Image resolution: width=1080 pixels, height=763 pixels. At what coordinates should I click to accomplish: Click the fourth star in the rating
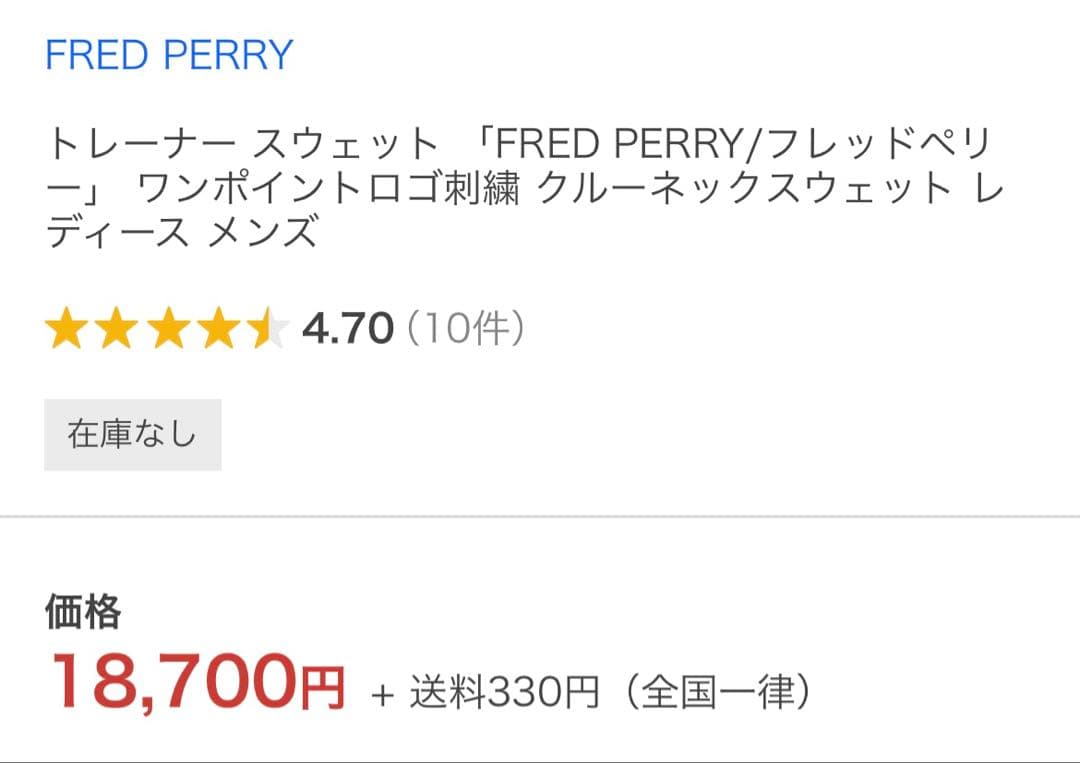coord(215,328)
